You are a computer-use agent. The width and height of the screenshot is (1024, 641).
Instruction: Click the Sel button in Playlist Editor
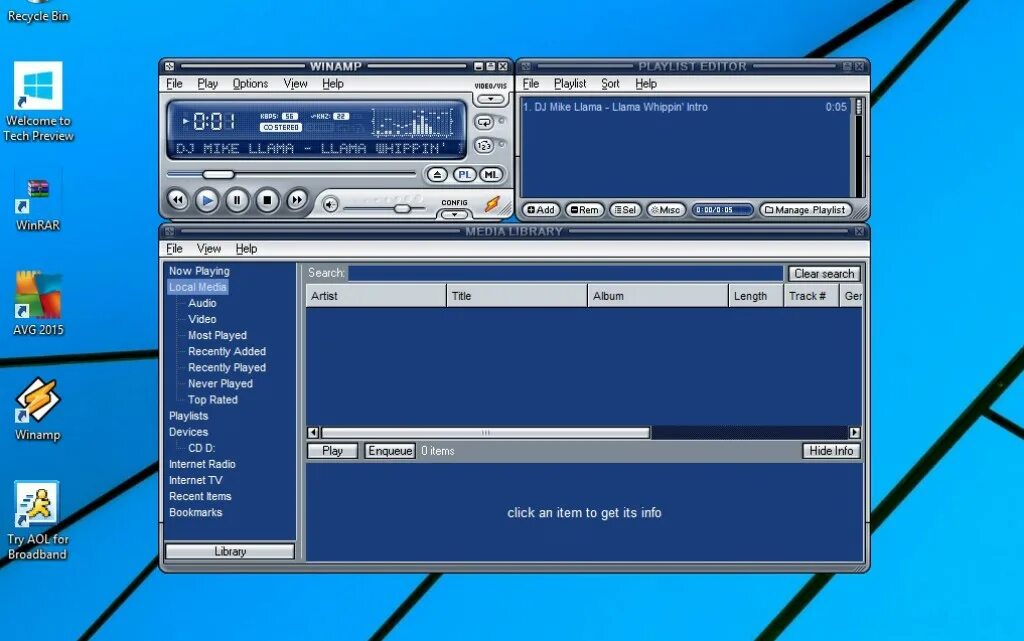point(625,210)
